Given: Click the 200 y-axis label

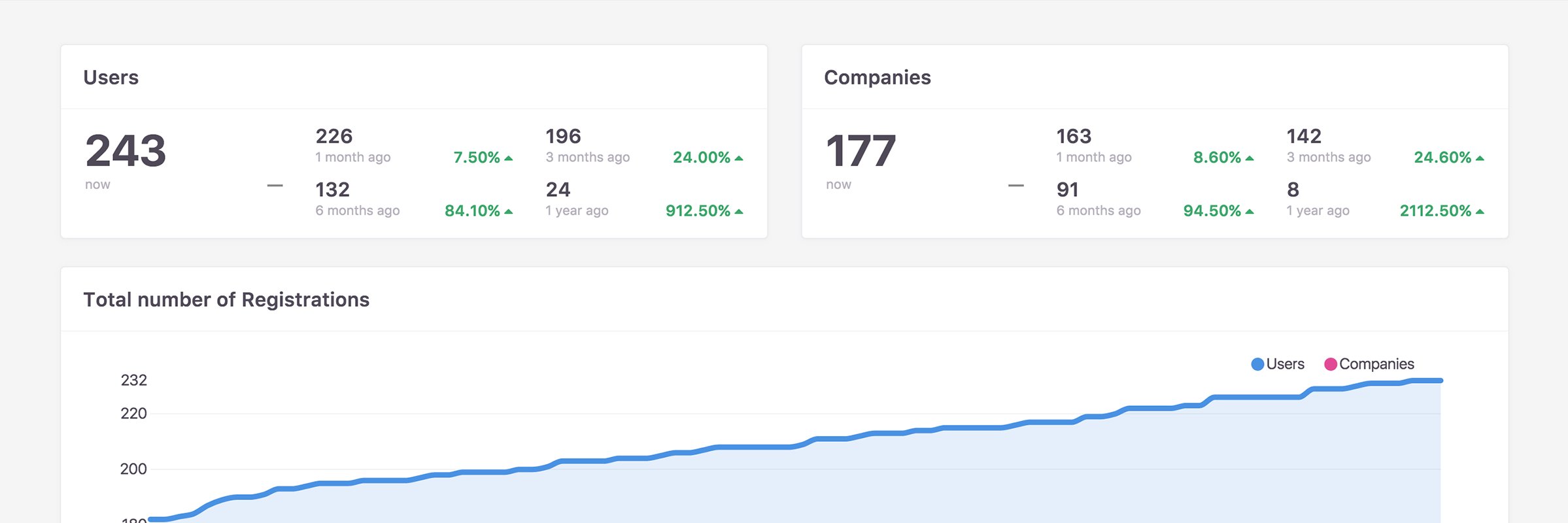Looking at the screenshot, I should click(x=134, y=469).
